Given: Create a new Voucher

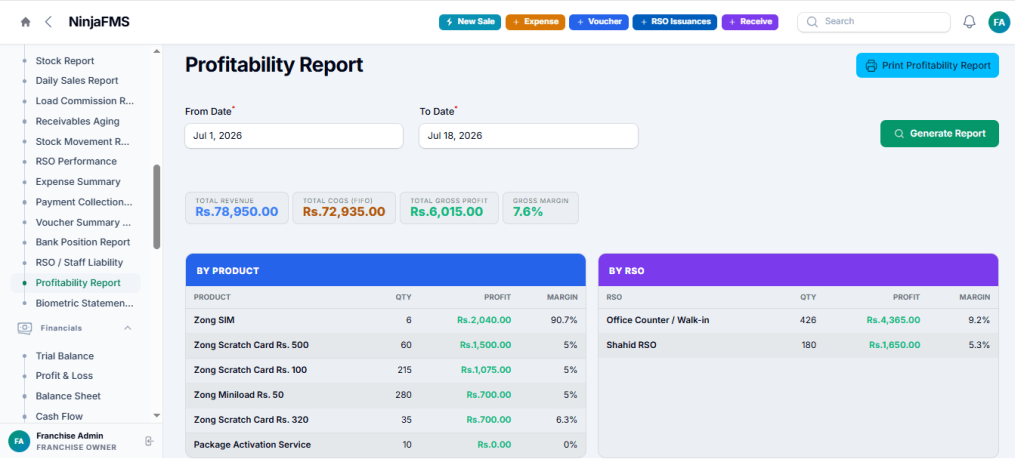Looking at the screenshot, I should (599, 22).
